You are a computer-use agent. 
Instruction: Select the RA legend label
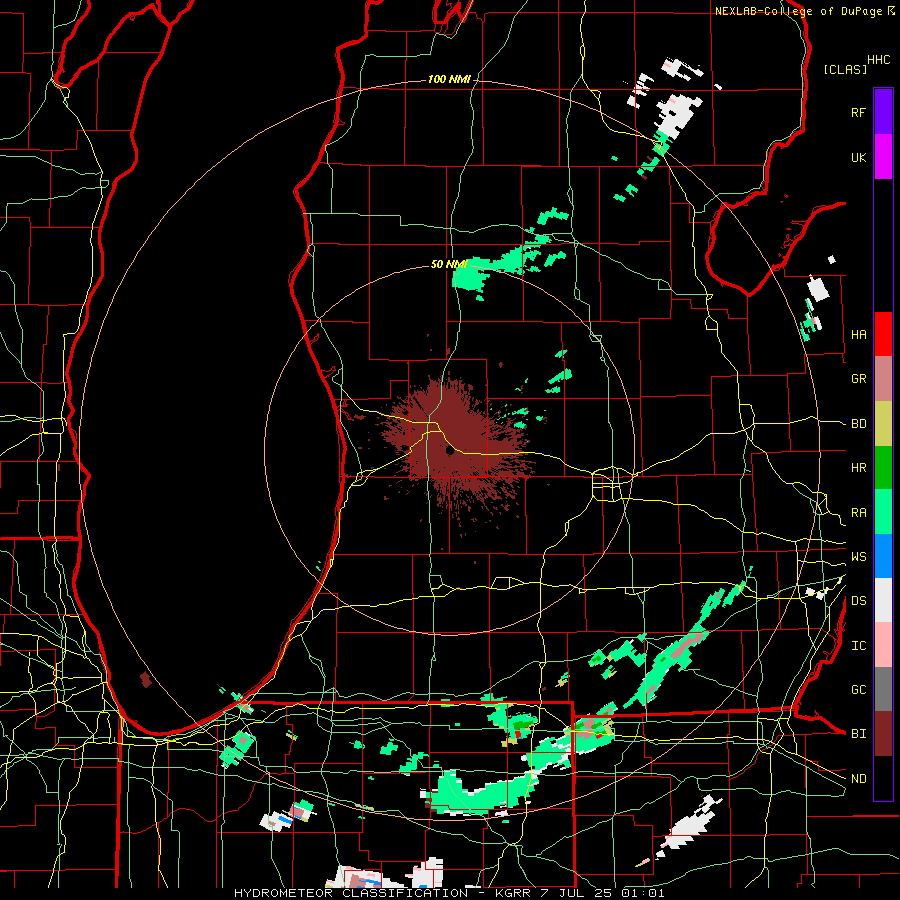(x=858, y=512)
